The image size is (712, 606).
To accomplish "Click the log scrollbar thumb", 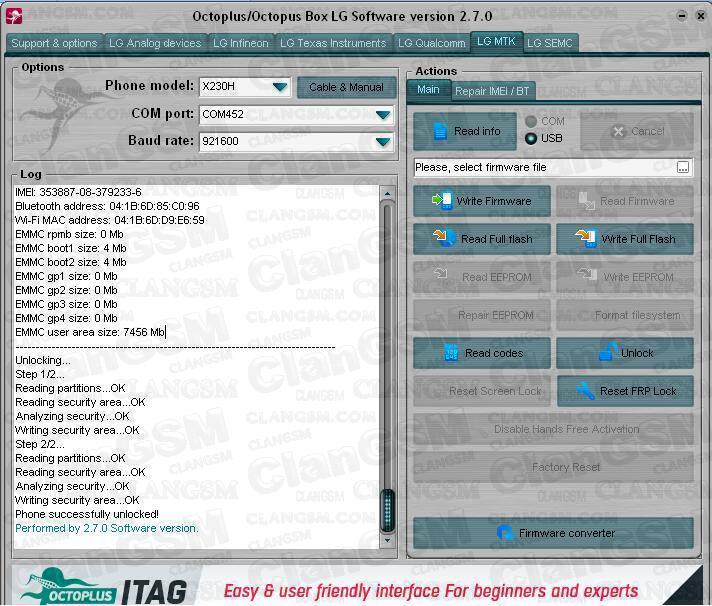I will click(x=387, y=510).
